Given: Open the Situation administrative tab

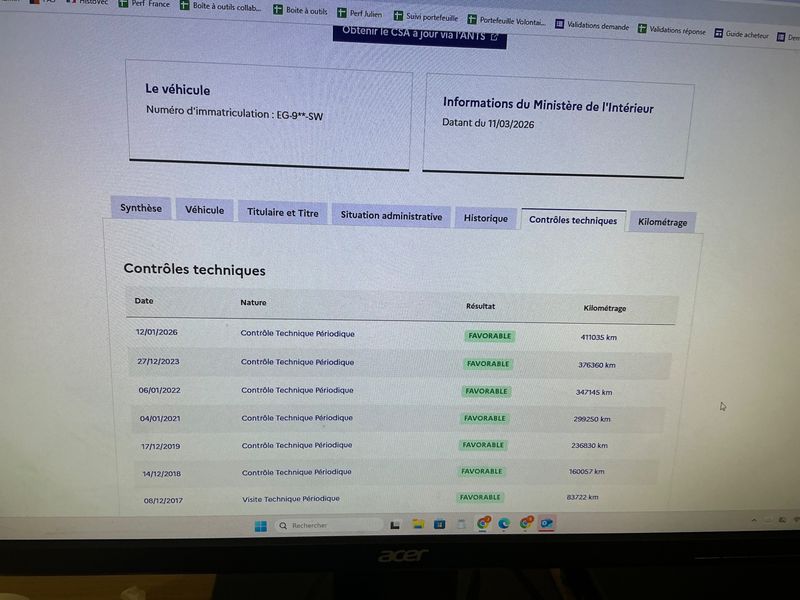Looking at the screenshot, I should 391,216.
